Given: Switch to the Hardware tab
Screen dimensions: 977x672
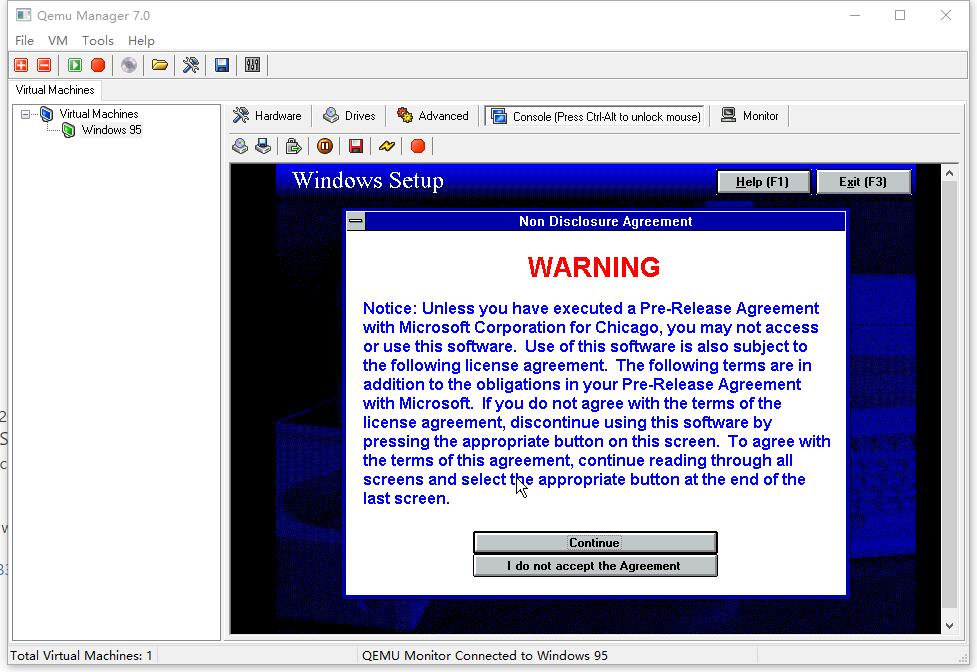Looking at the screenshot, I should pos(267,116).
